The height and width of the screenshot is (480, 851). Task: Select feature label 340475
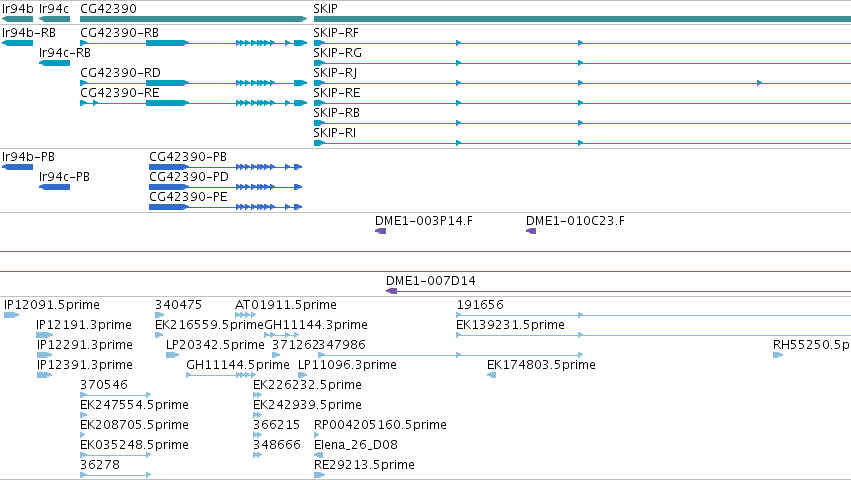point(179,305)
